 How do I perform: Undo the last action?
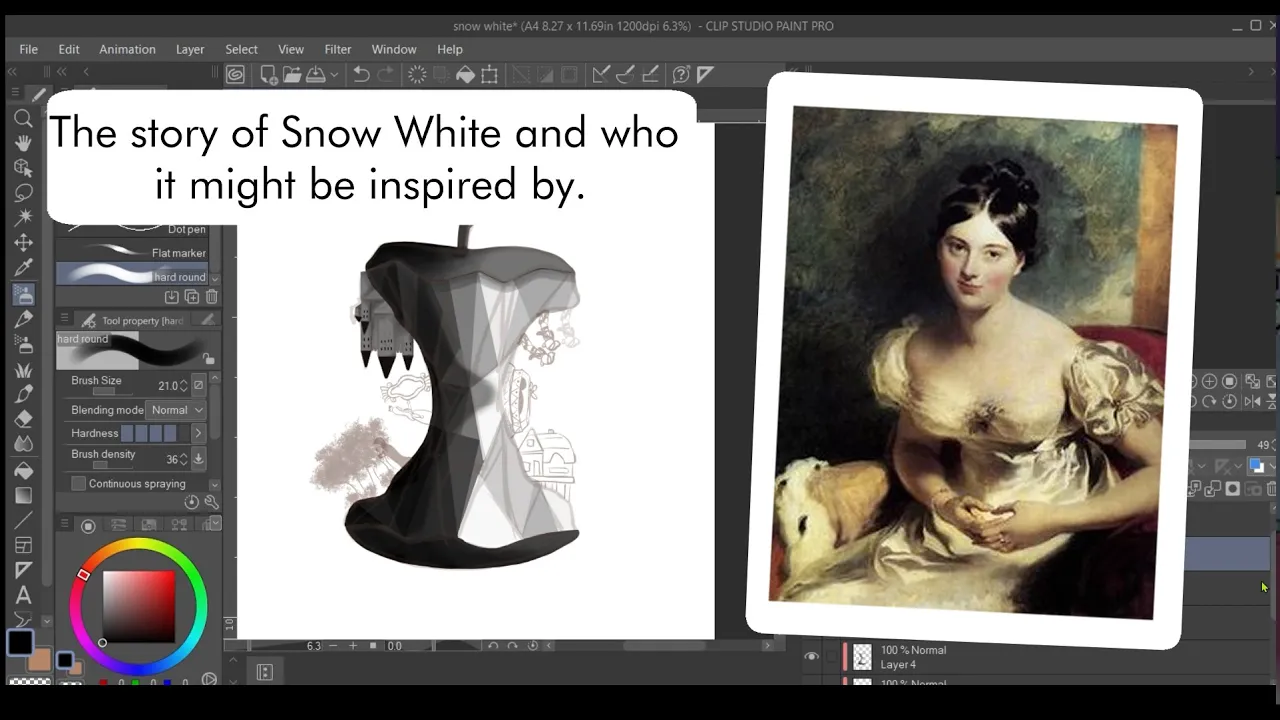(361, 74)
